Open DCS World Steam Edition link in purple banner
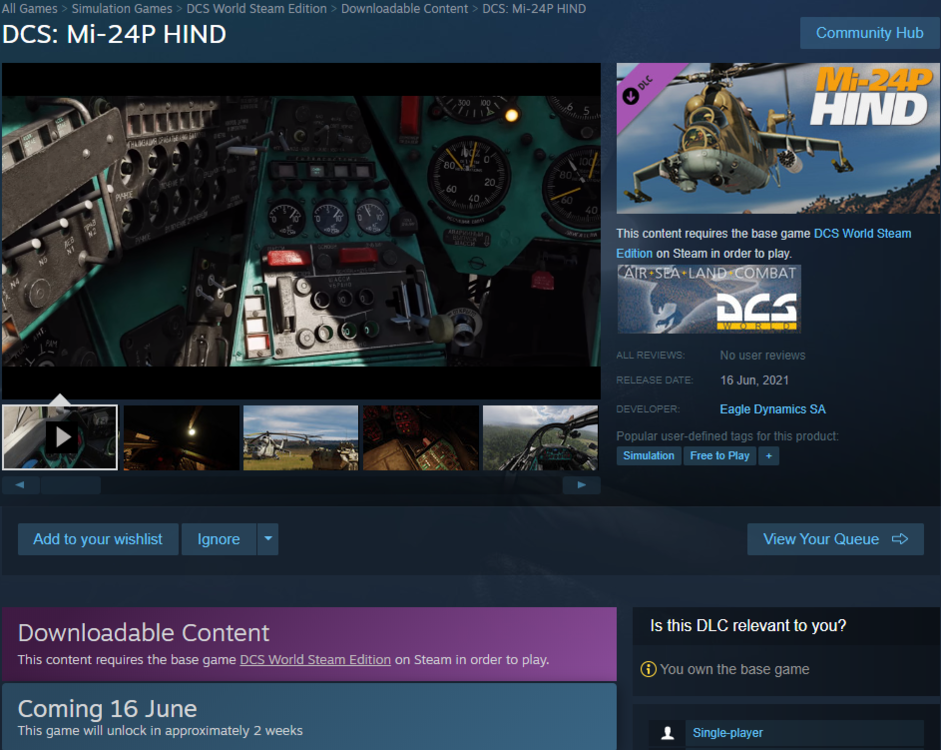Viewport: 941px width, 750px height. click(315, 659)
